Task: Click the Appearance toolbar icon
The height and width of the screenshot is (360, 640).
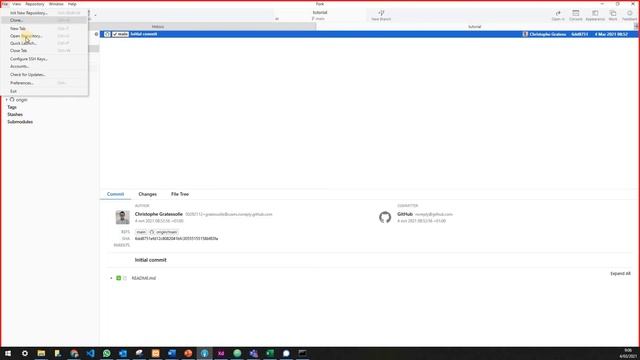Action: click(x=595, y=15)
